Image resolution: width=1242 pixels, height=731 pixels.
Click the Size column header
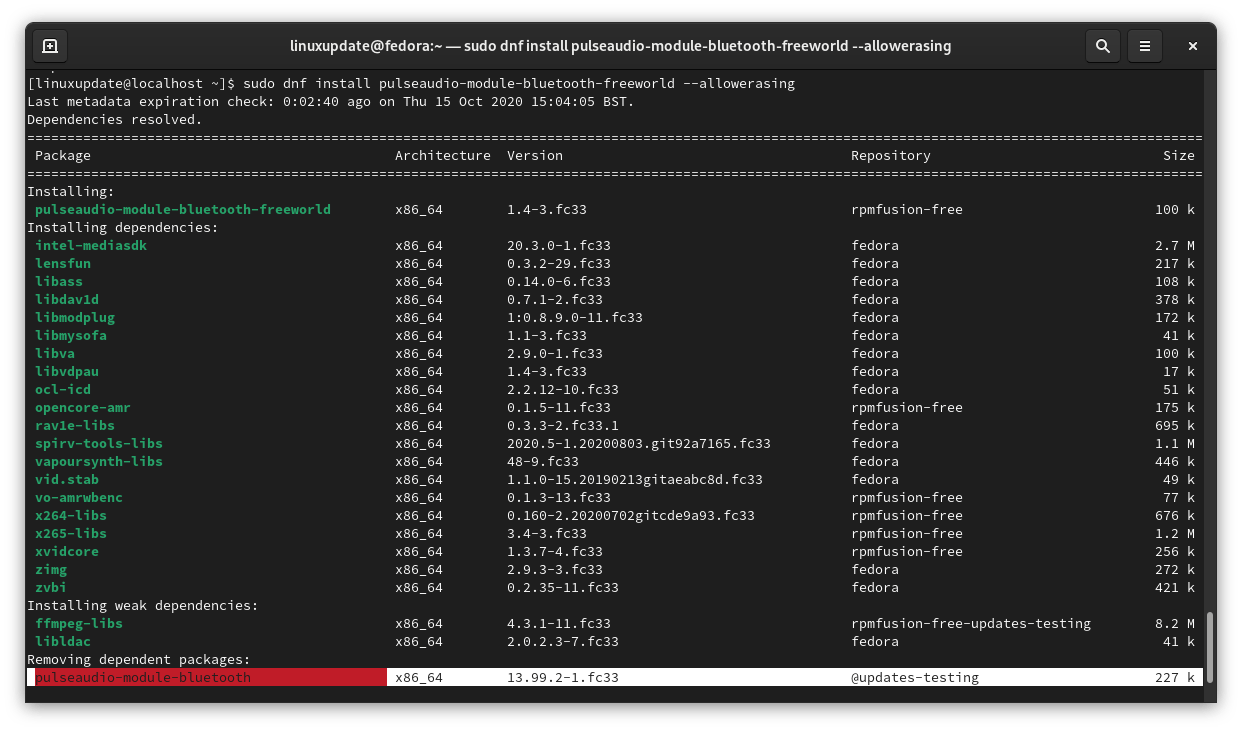[x=1178, y=156]
